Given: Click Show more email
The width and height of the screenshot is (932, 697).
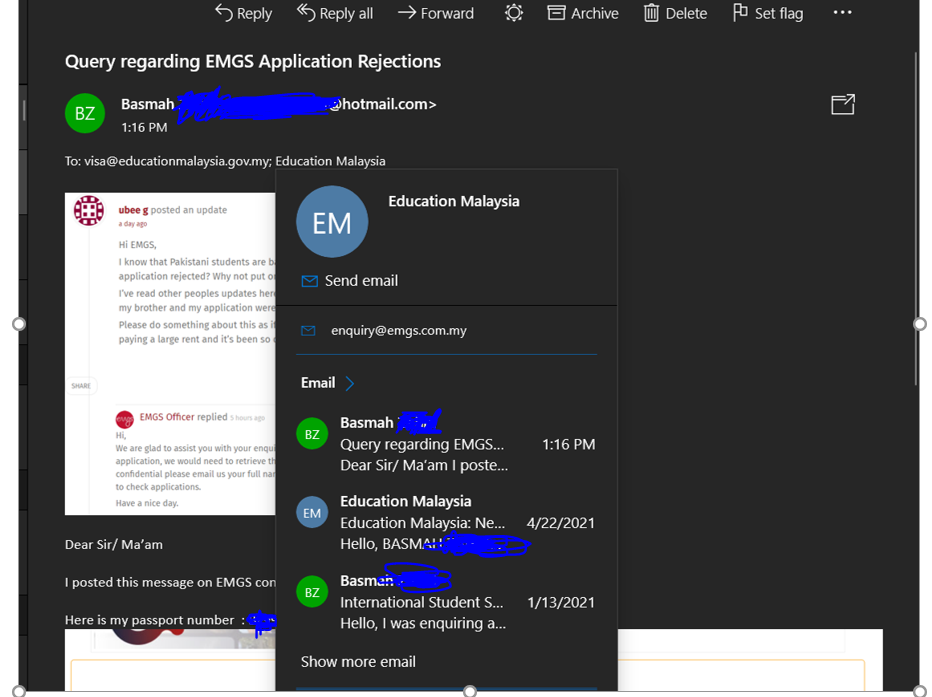Looking at the screenshot, I should 358,662.
